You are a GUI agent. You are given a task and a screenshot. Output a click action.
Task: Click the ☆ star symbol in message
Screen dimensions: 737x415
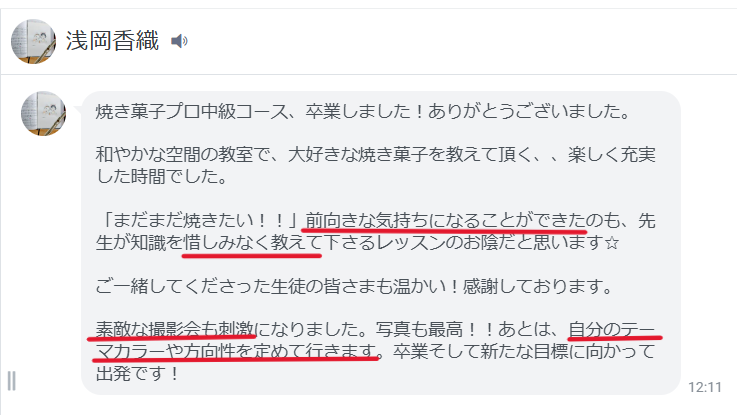(612, 243)
